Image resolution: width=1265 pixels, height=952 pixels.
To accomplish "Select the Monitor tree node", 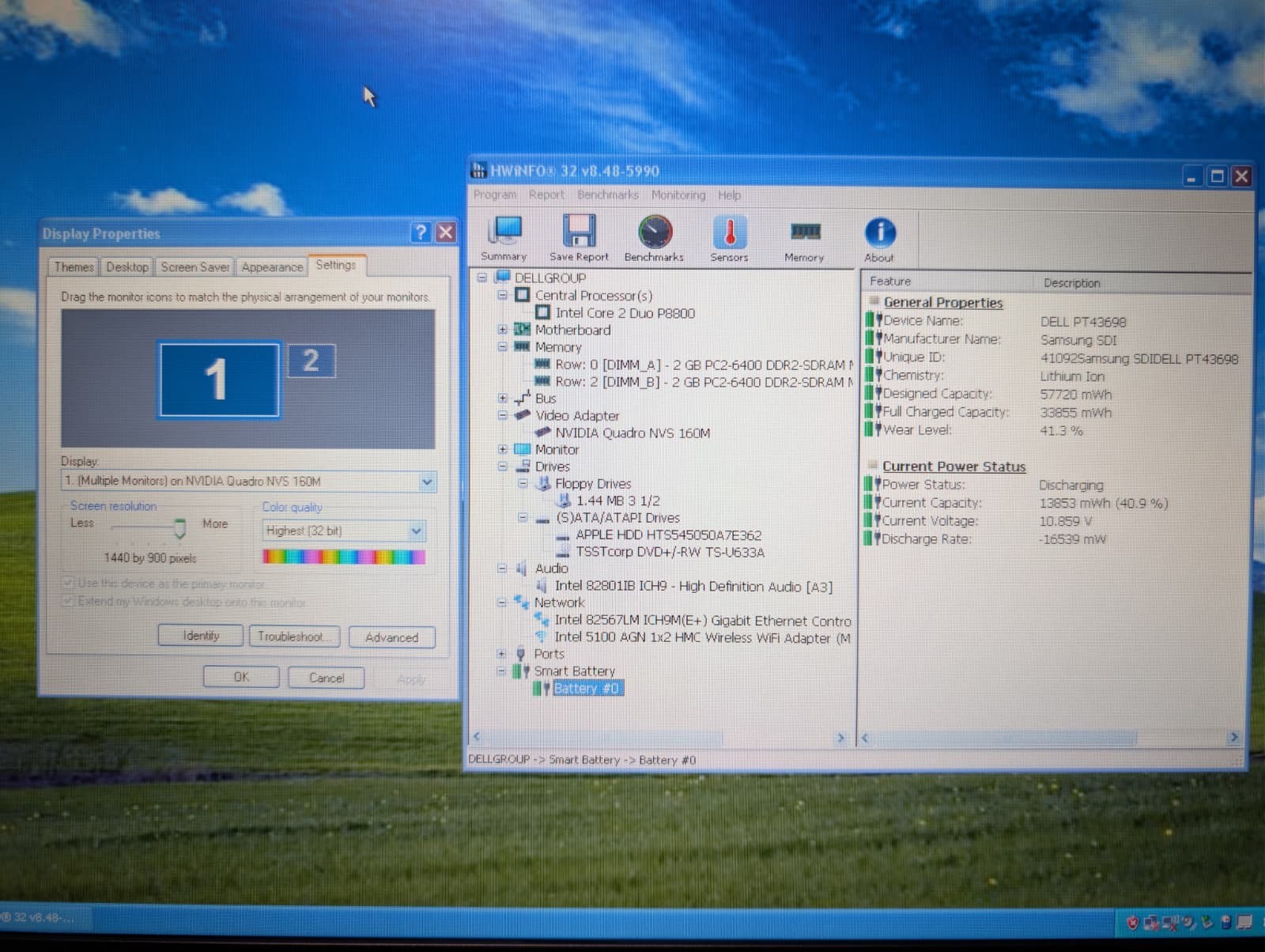I will pyautogui.click(x=557, y=449).
